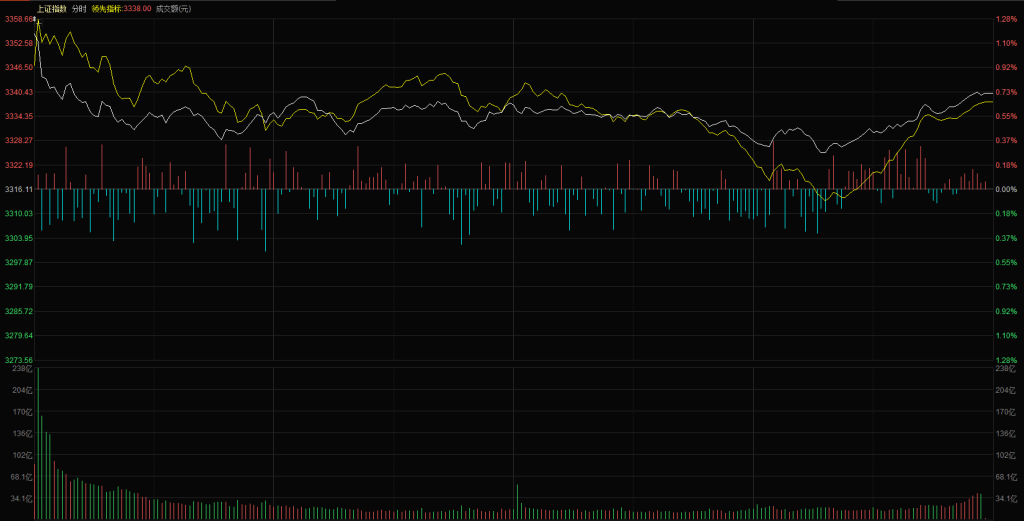Click the 3334.35 price axis label
This screenshot has height=521, width=1024.
tap(18, 116)
